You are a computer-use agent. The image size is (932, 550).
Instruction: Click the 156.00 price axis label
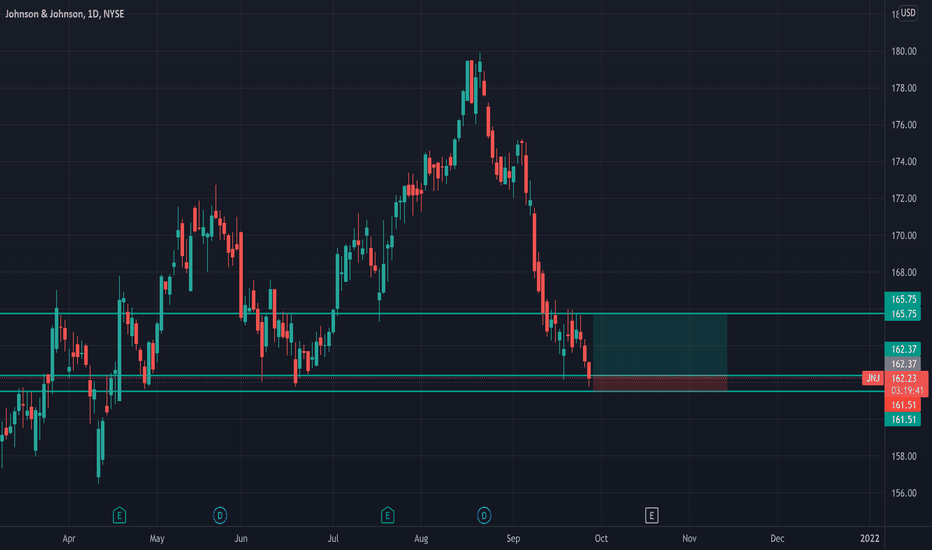coord(903,493)
